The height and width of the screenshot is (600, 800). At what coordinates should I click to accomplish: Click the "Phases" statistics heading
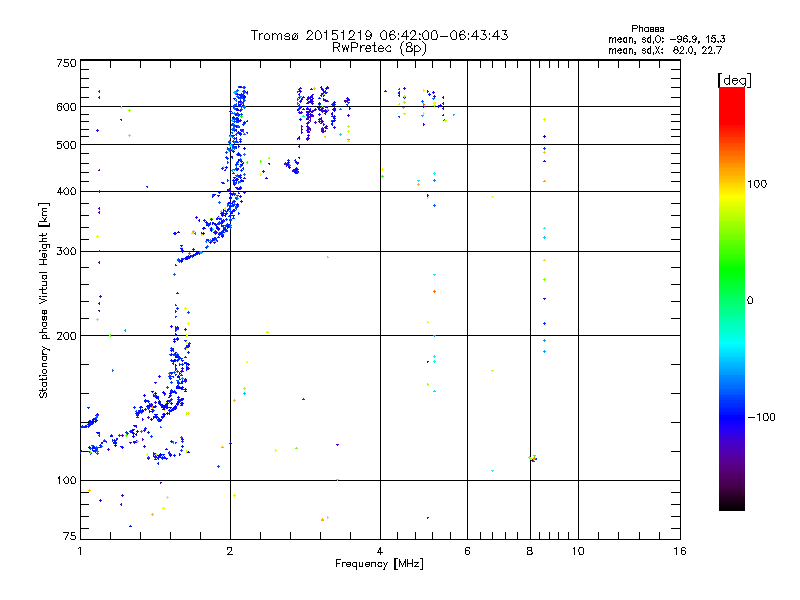[647, 29]
